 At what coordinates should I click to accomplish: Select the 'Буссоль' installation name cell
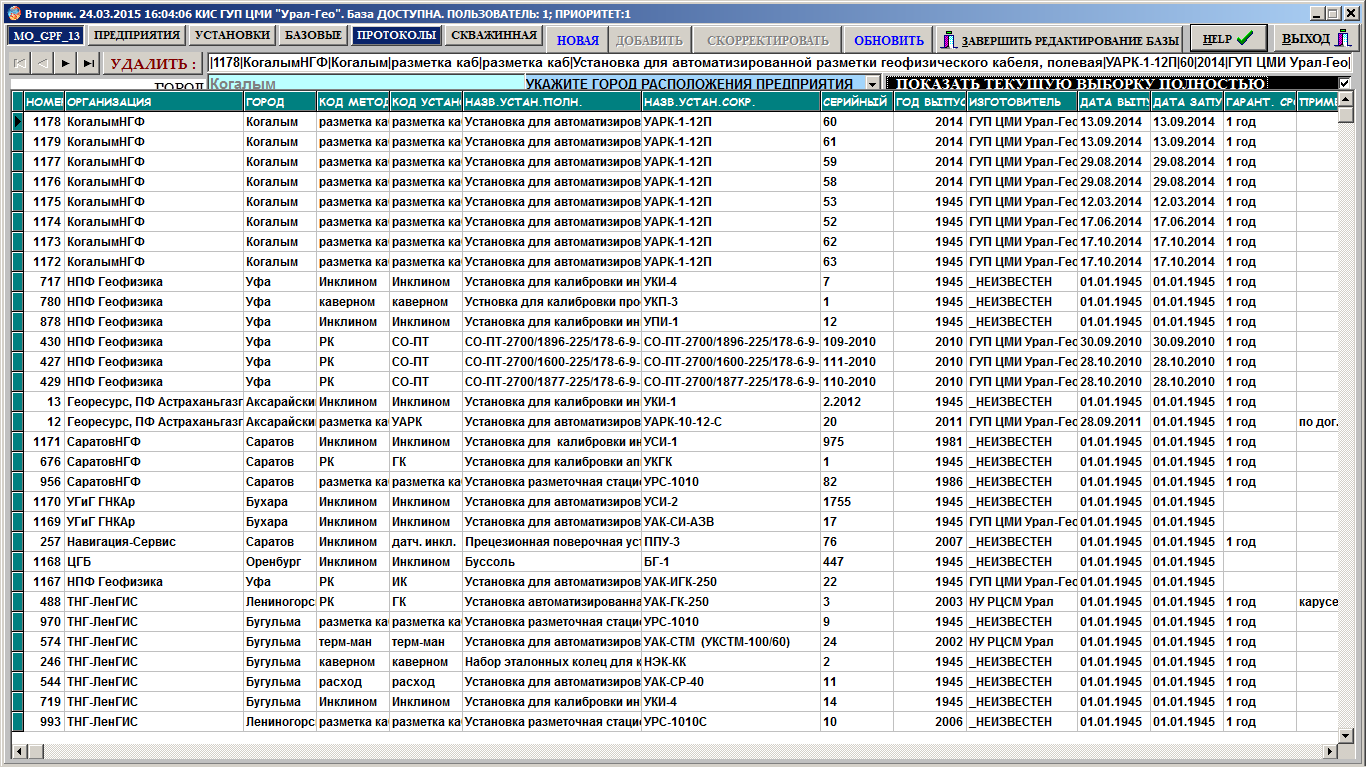[x=551, y=561]
